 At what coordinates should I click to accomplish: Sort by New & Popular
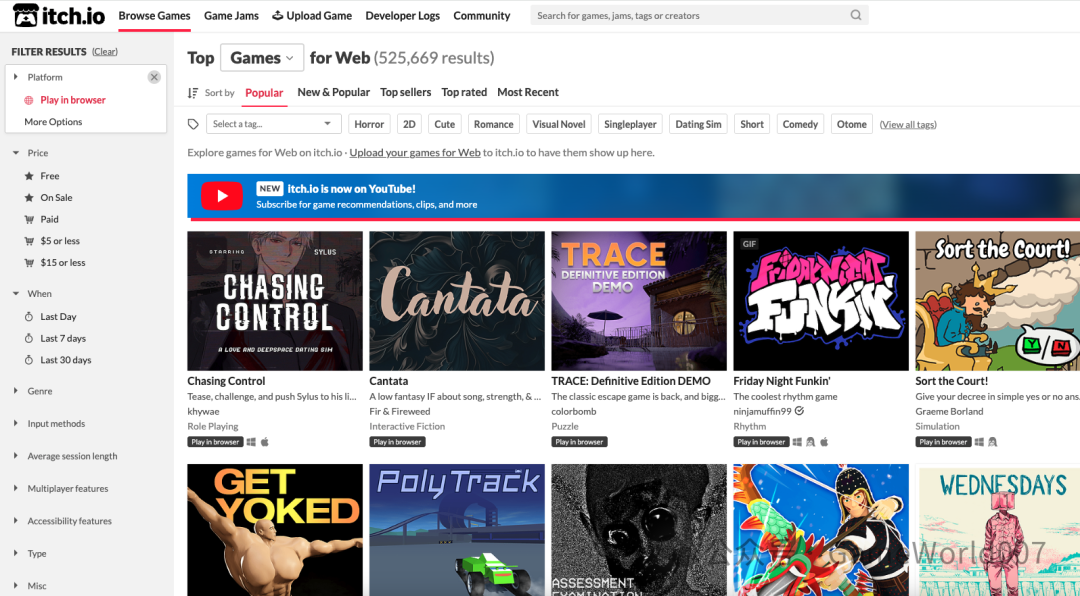pos(333,92)
